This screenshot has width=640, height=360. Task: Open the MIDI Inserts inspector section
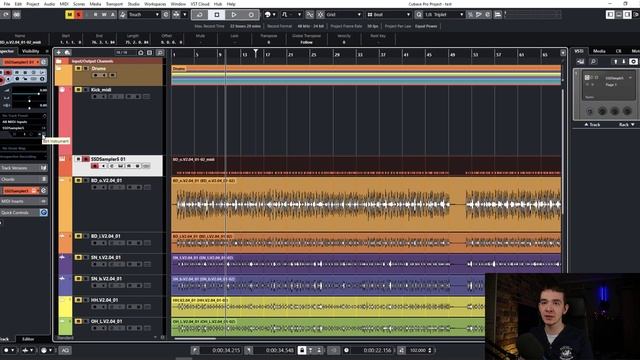coord(24,201)
